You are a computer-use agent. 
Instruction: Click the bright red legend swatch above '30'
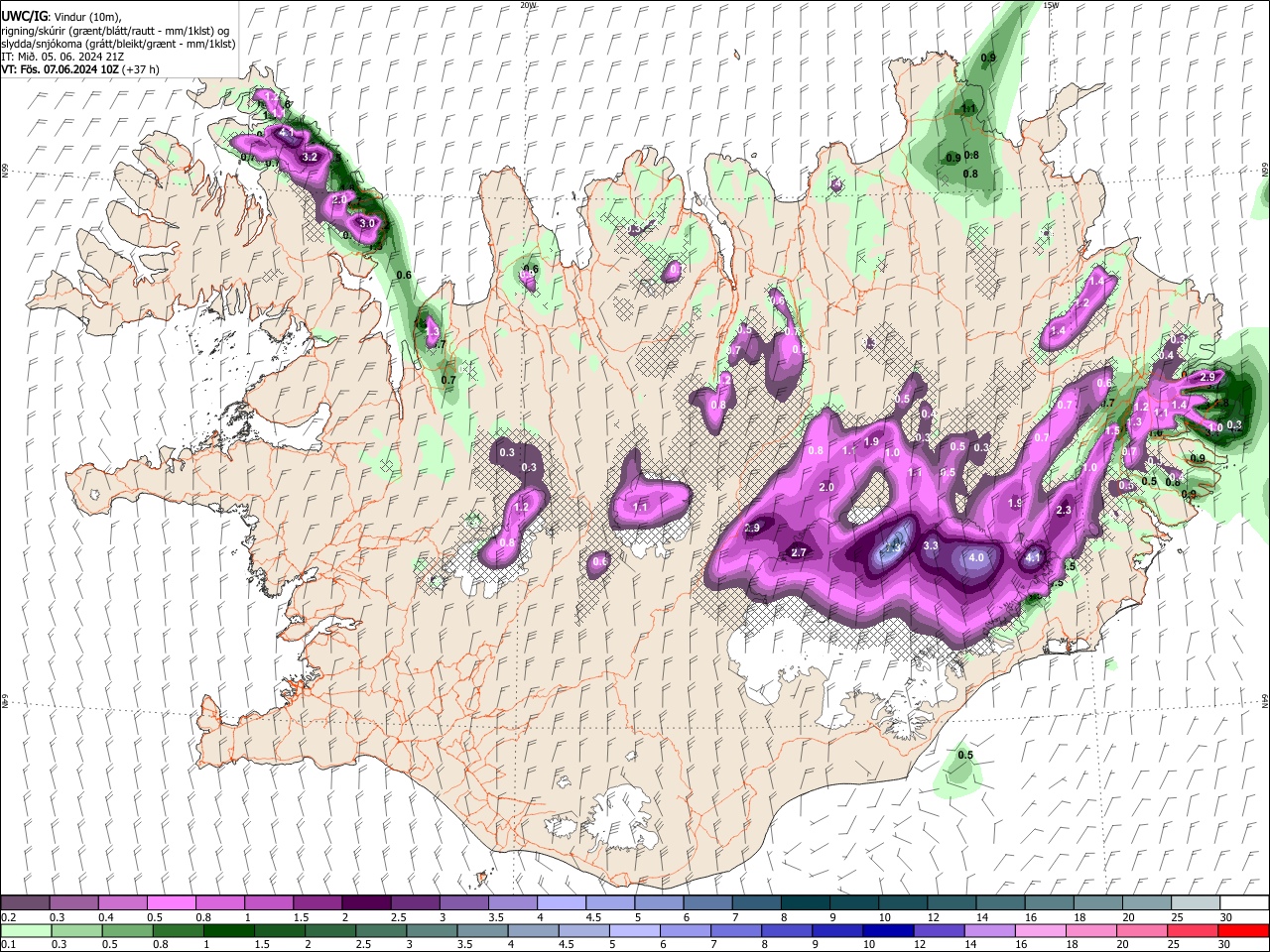(x=1242, y=930)
